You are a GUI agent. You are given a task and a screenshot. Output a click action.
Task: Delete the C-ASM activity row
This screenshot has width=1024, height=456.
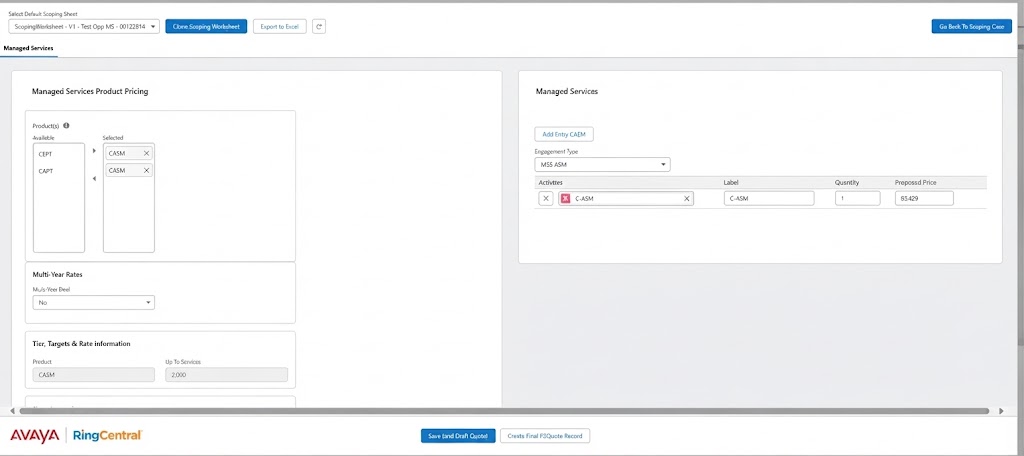(x=547, y=199)
